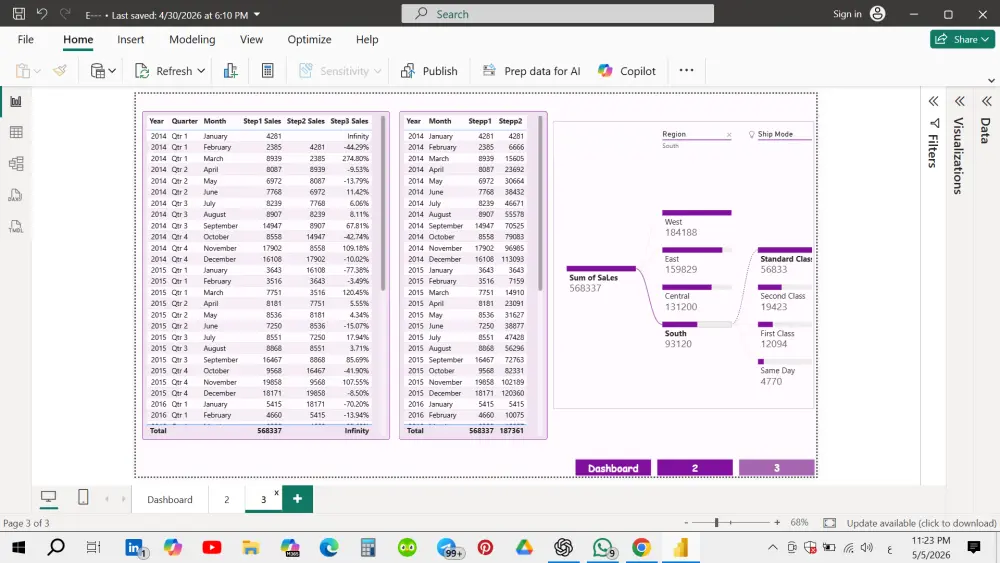Viewport: 1000px width, 563px height.
Task: Click the Search box
Action: (557, 13)
